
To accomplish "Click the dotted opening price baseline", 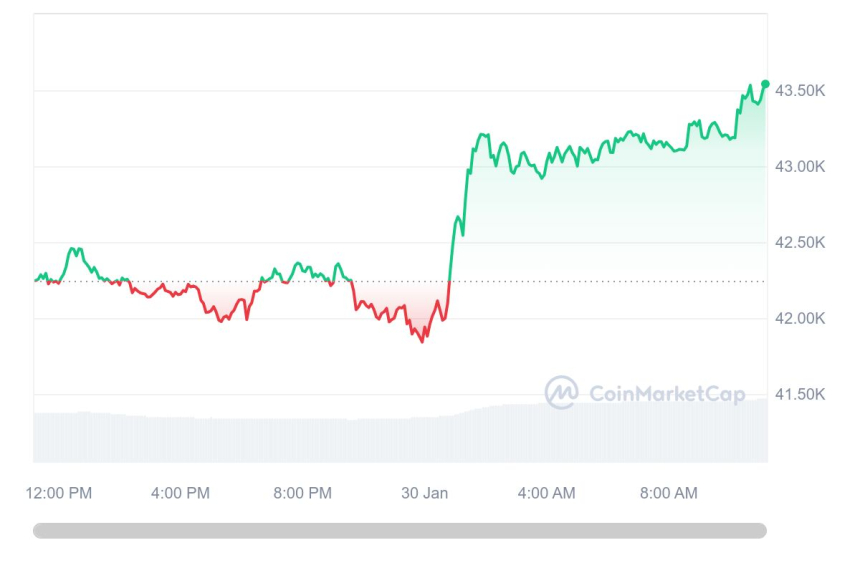I will click(x=600, y=281).
